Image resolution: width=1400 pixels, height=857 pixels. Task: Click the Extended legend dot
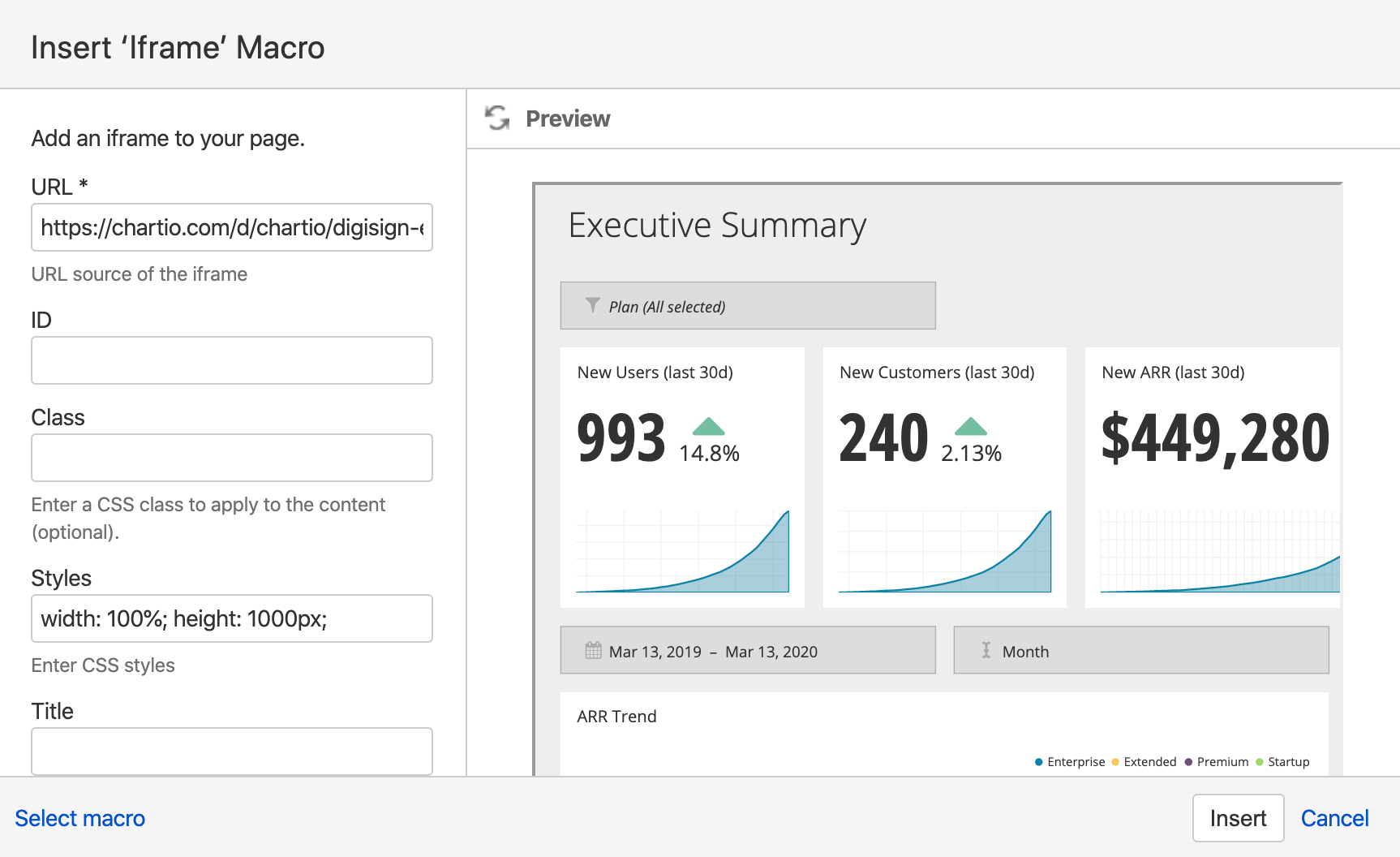pos(1115,762)
